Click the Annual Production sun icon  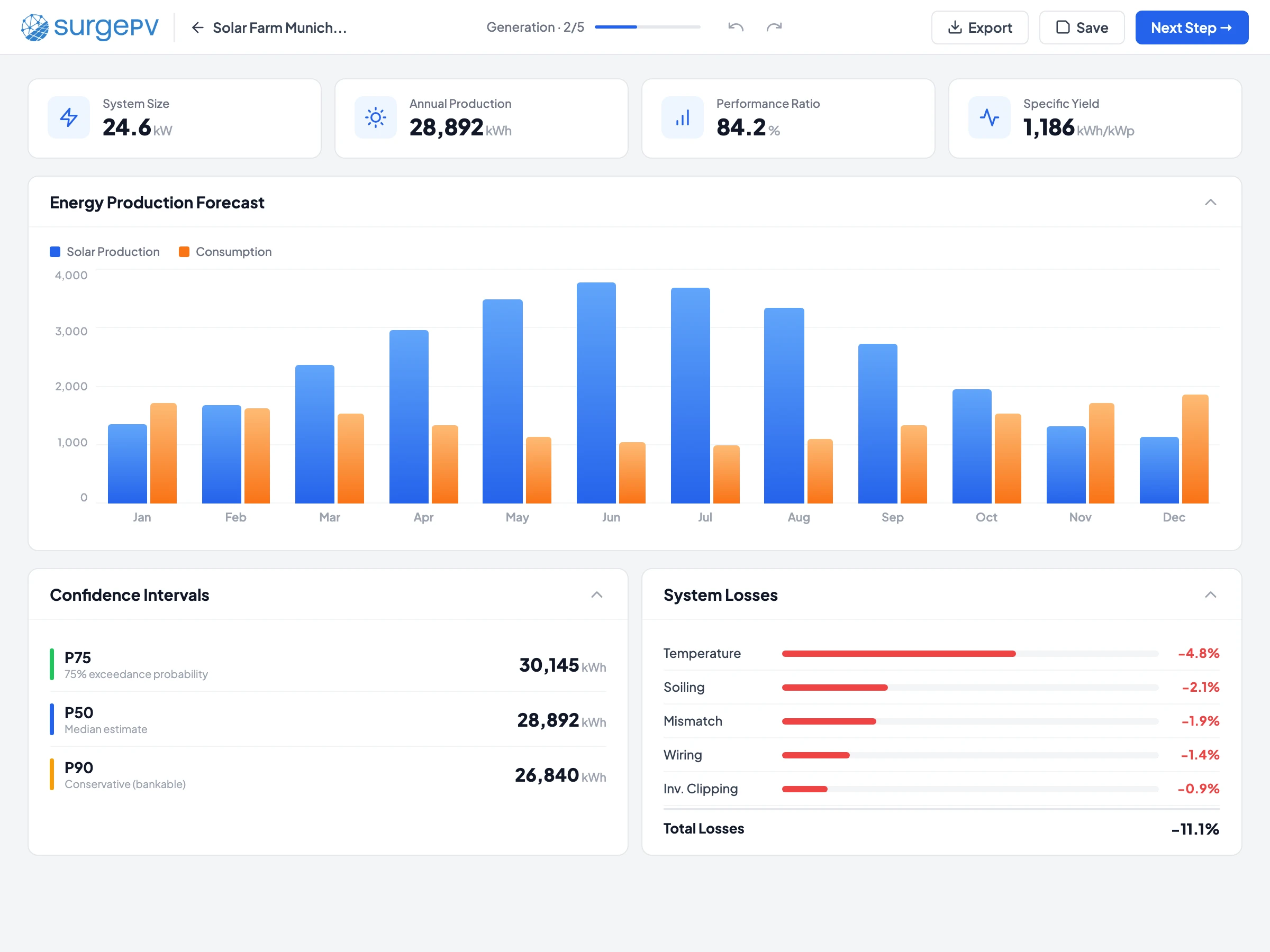click(376, 117)
